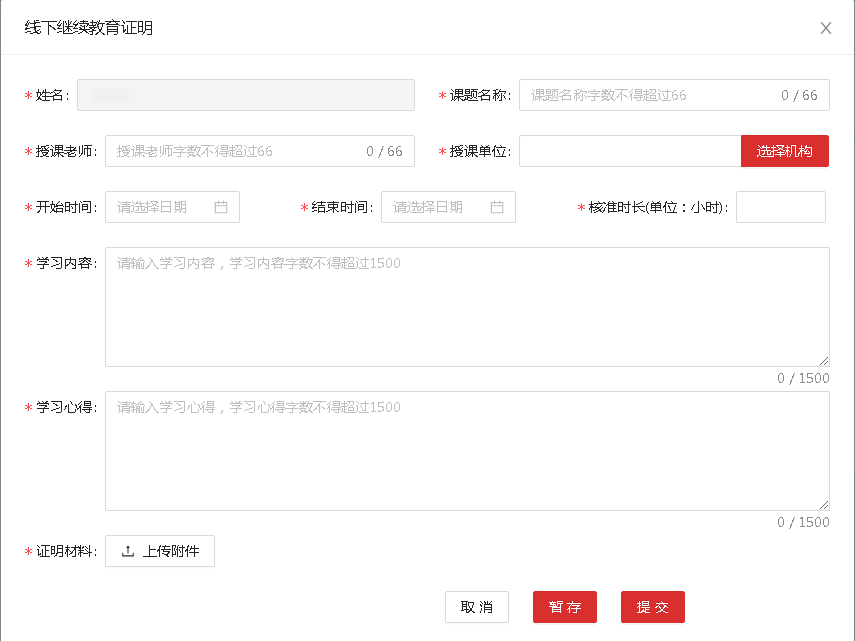Click the disabled 姓名 name field
This screenshot has width=855, height=641.
(x=246, y=95)
